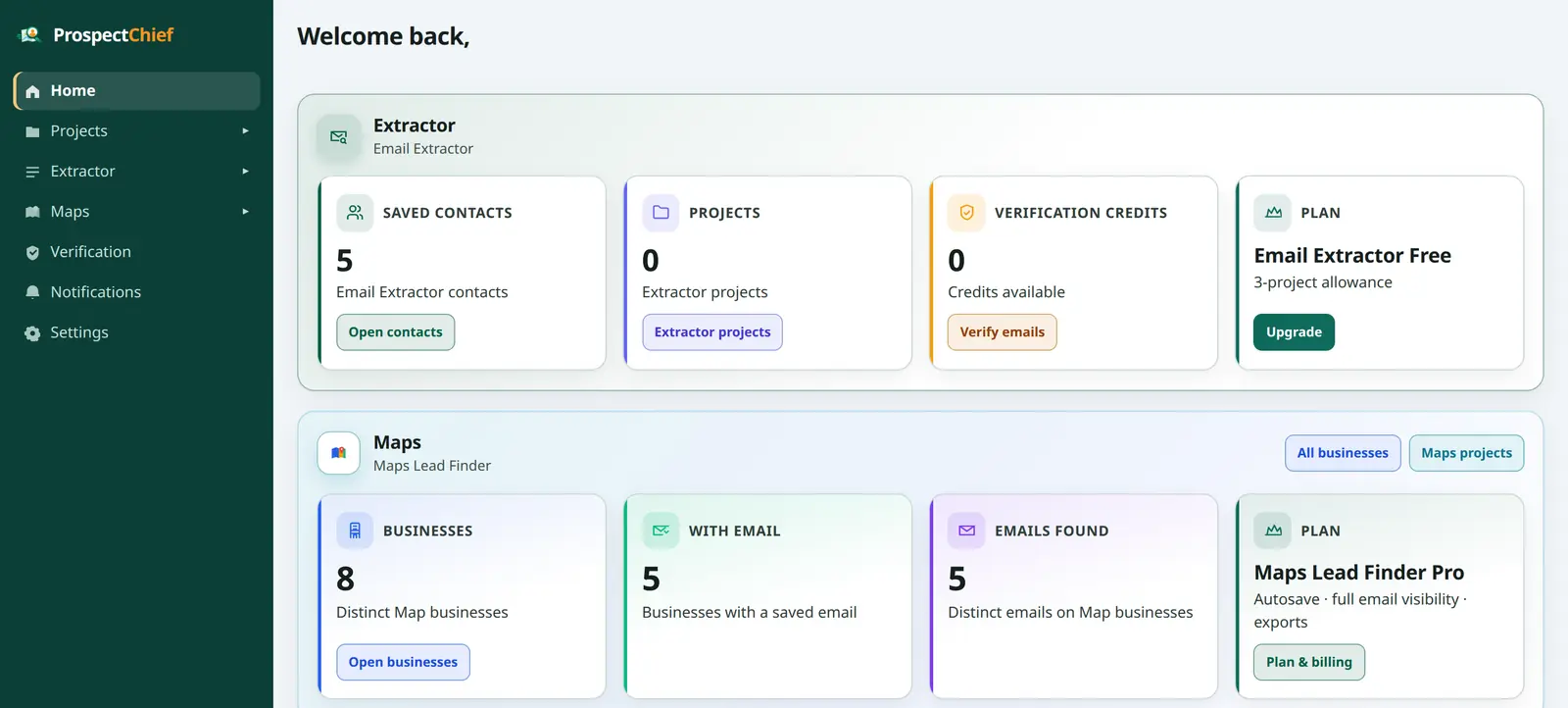
Task: Click the Home house icon in sidebar
Action: [x=32, y=91]
